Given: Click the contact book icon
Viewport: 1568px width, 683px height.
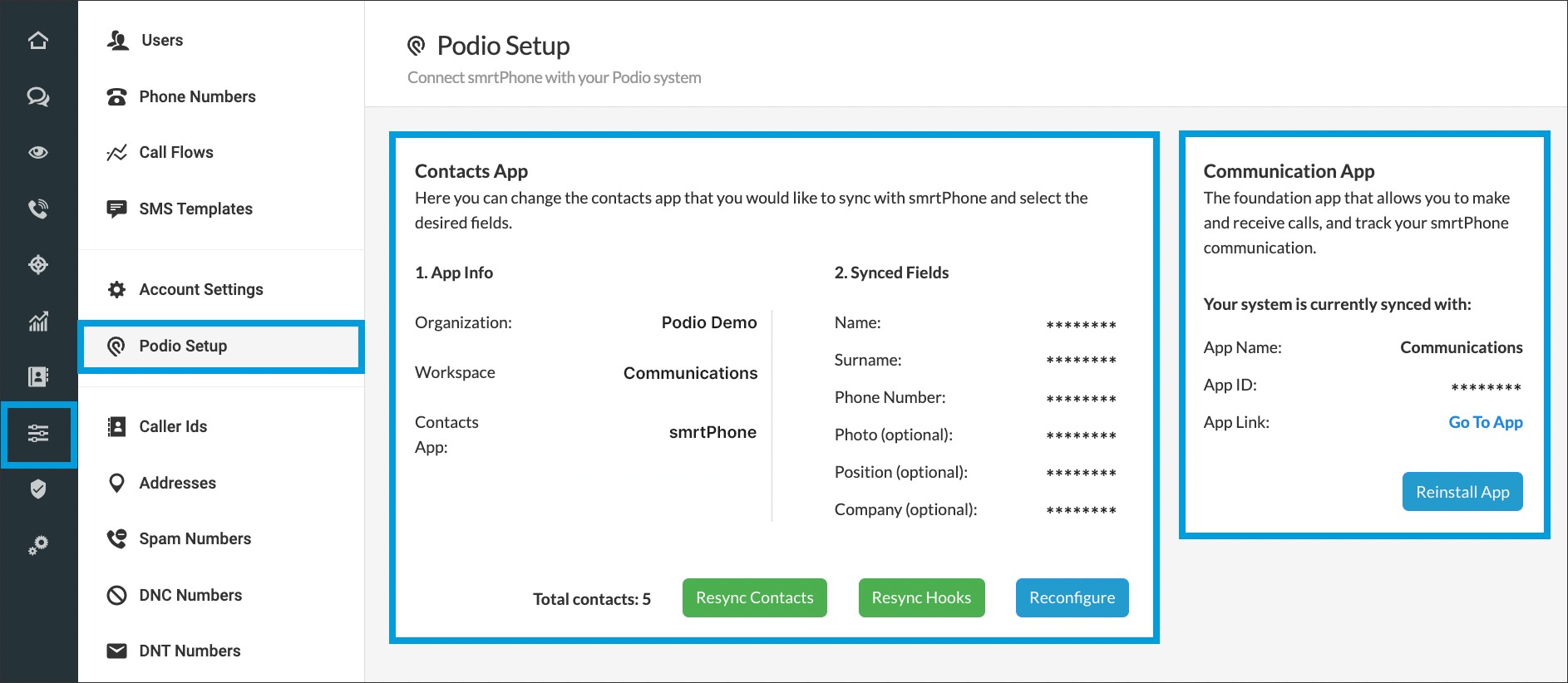Looking at the screenshot, I should coord(38,377).
